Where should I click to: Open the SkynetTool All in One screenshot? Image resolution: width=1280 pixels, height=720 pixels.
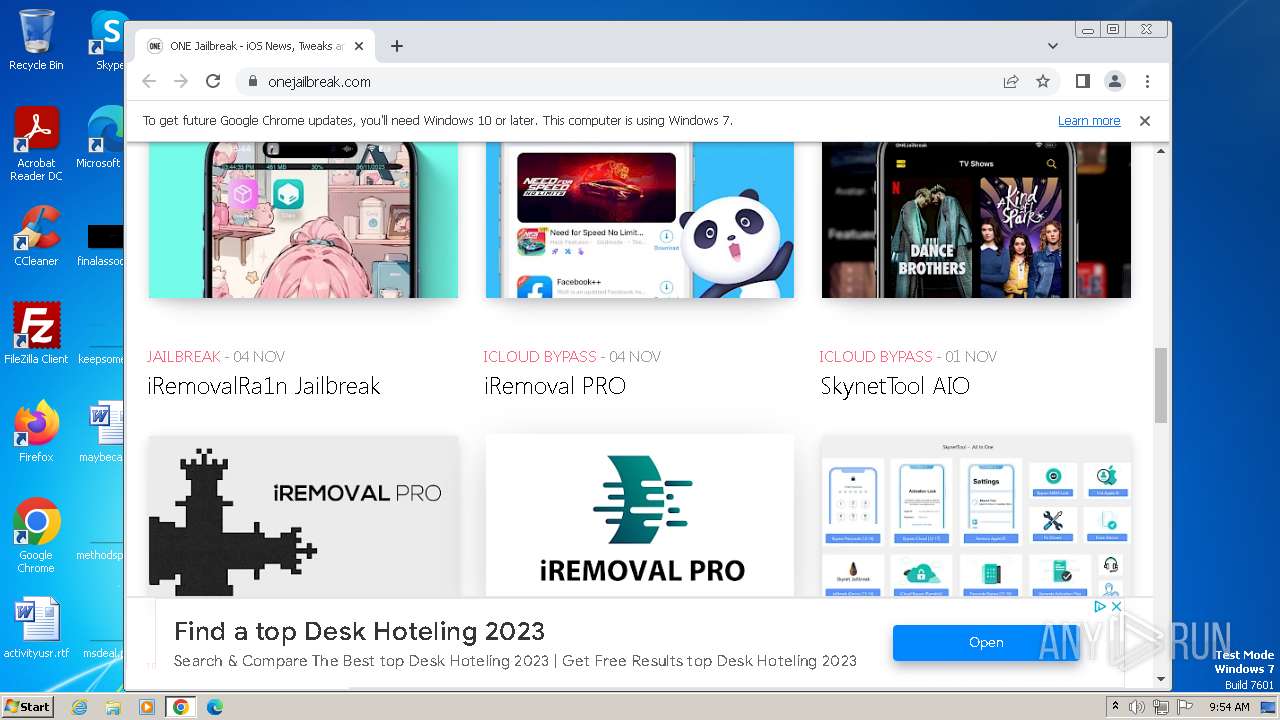[976, 516]
